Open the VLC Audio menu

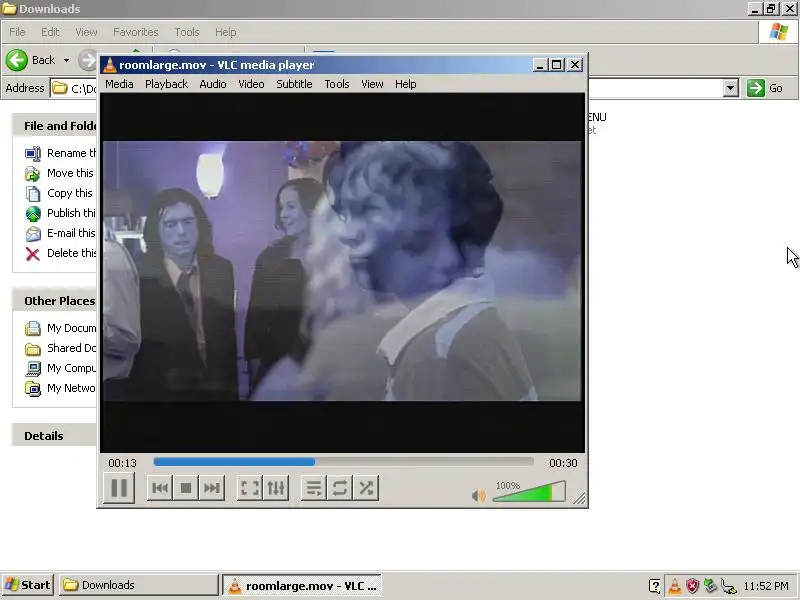point(213,84)
